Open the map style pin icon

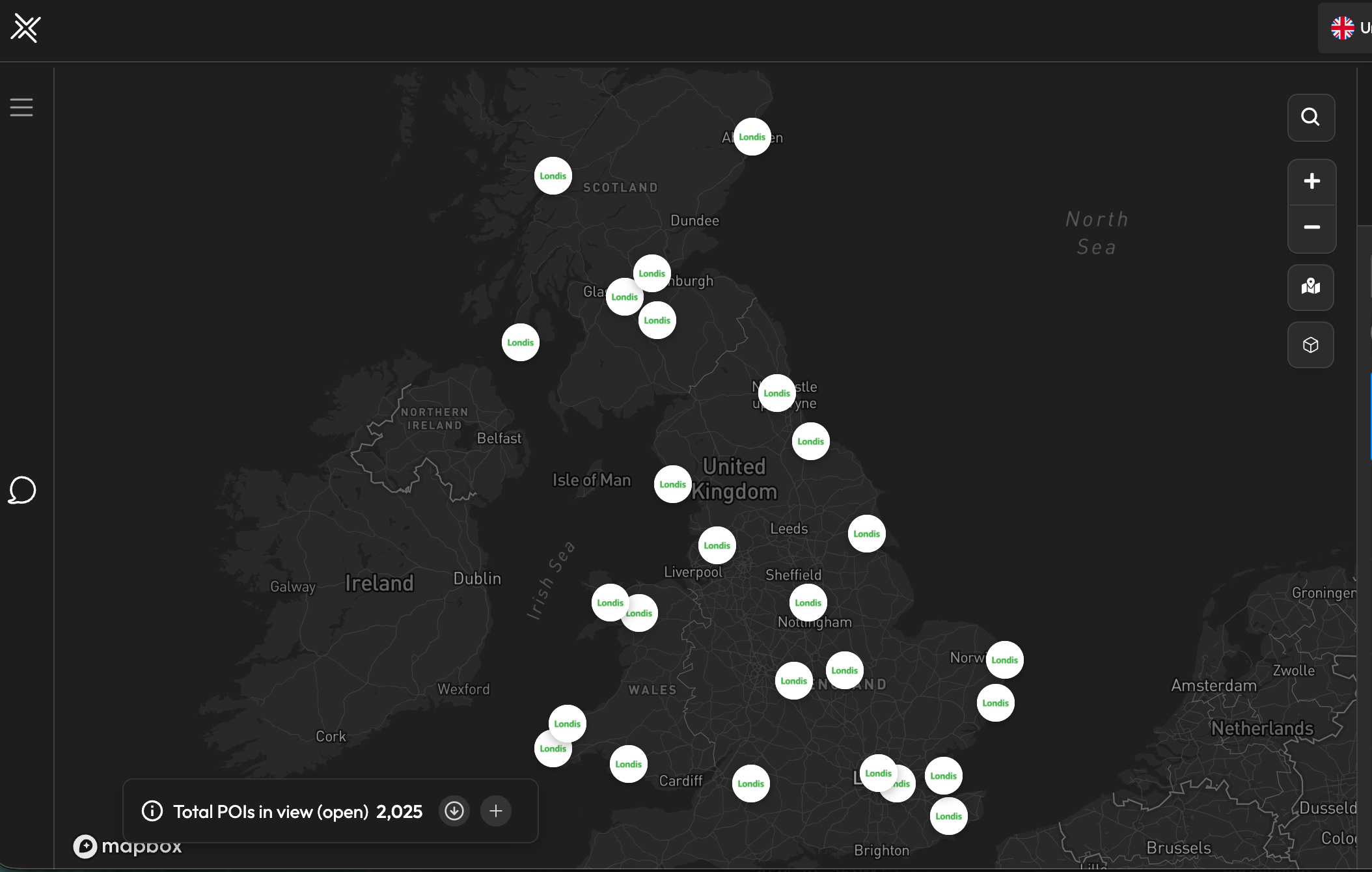[1311, 287]
